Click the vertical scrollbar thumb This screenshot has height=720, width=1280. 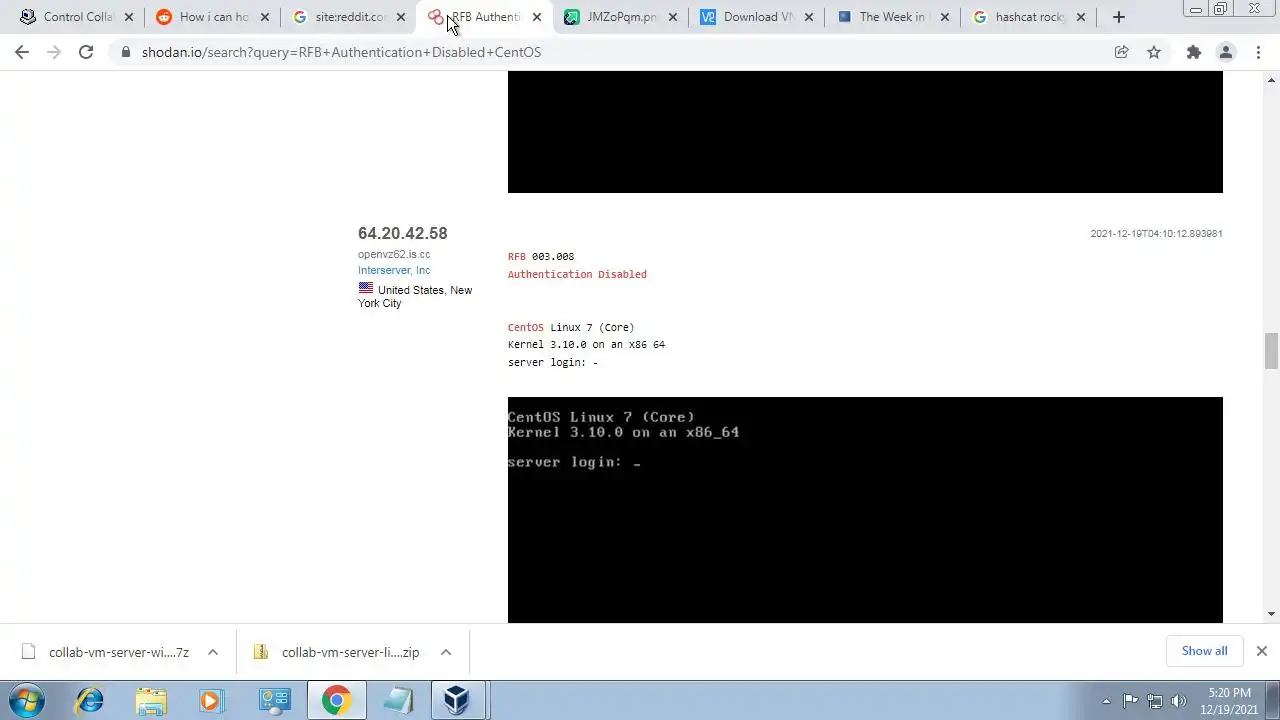click(x=1271, y=351)
